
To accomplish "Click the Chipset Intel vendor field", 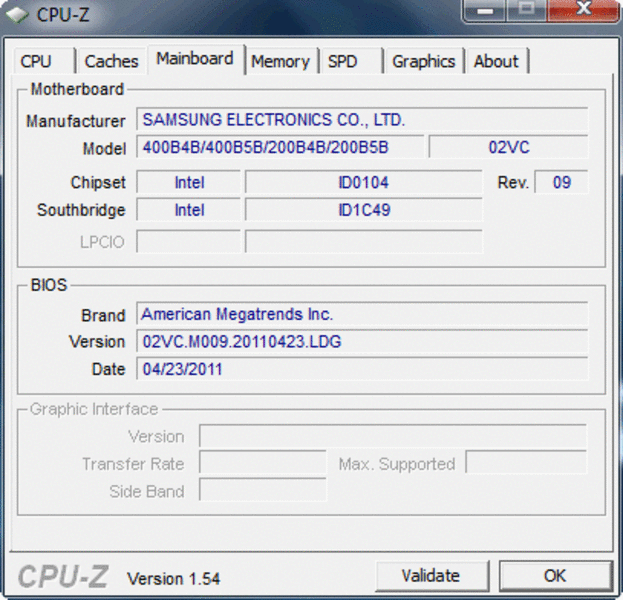I will point(189,182).
